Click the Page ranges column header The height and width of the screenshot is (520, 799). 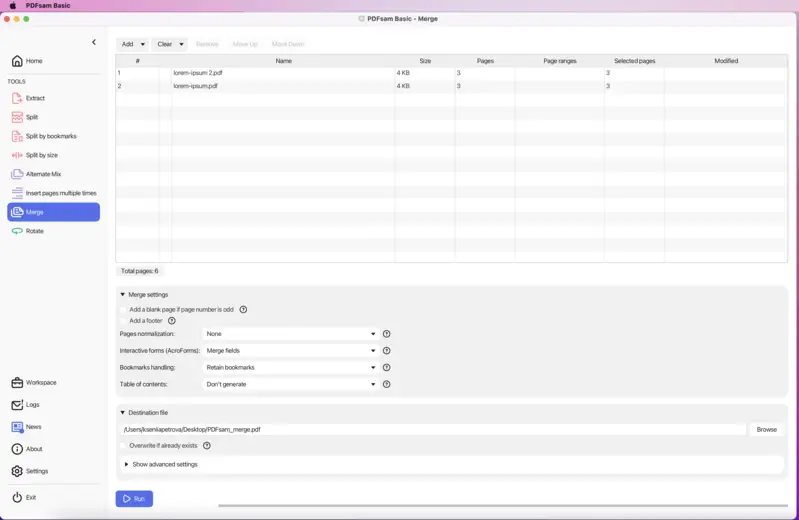click(x=560, y=61)
